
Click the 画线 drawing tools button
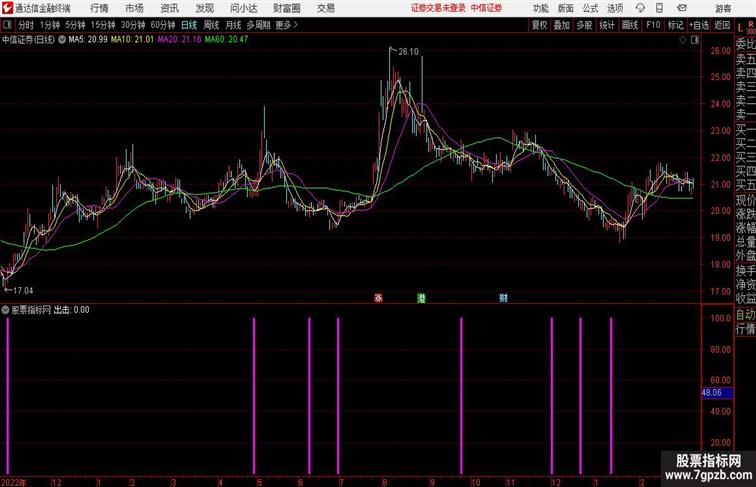tap(630, 25)
